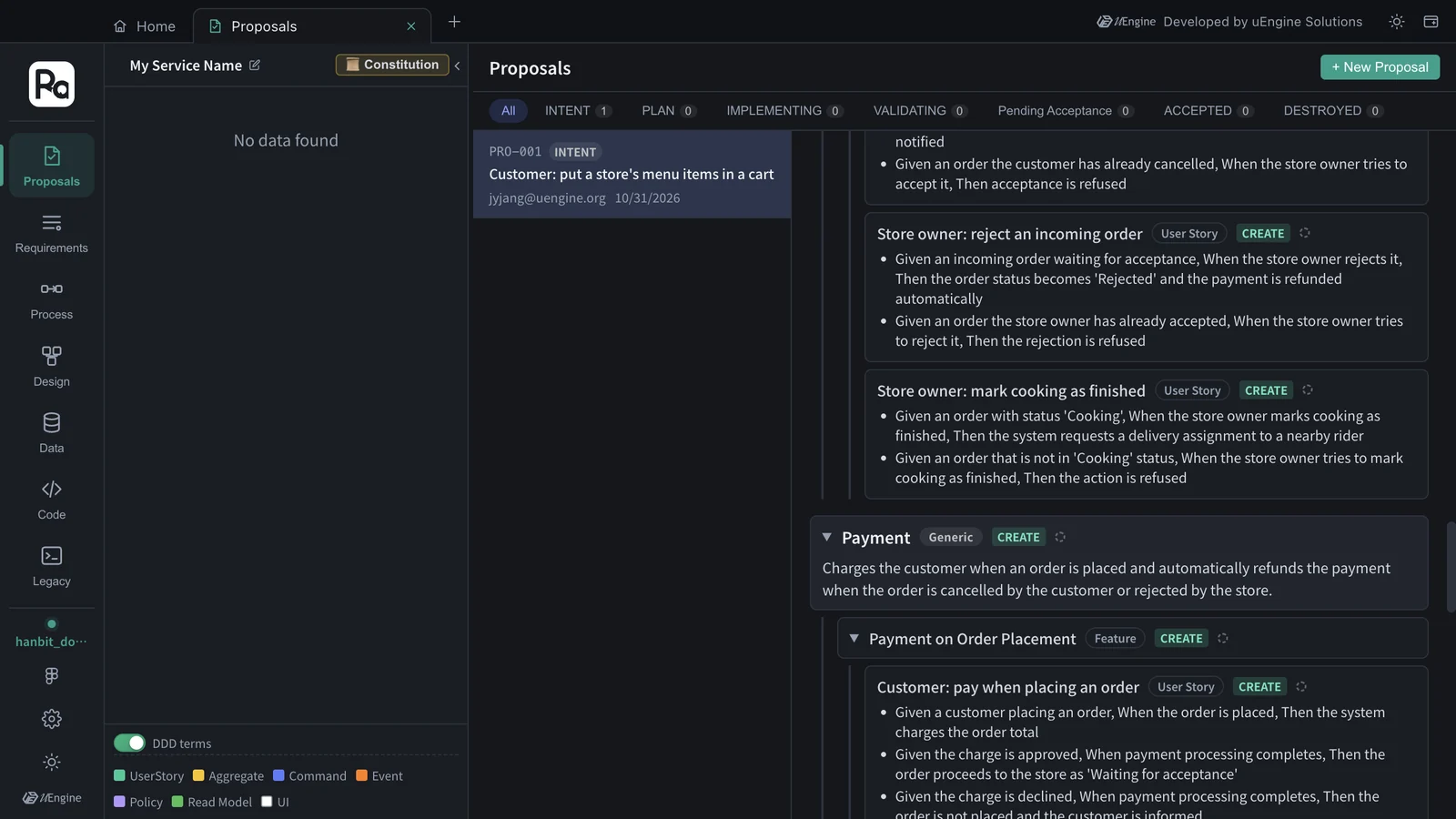Click status icon next to reject an incoming order CREATE
Viewport: 1456px width, 819px height.
[1305, 233]
